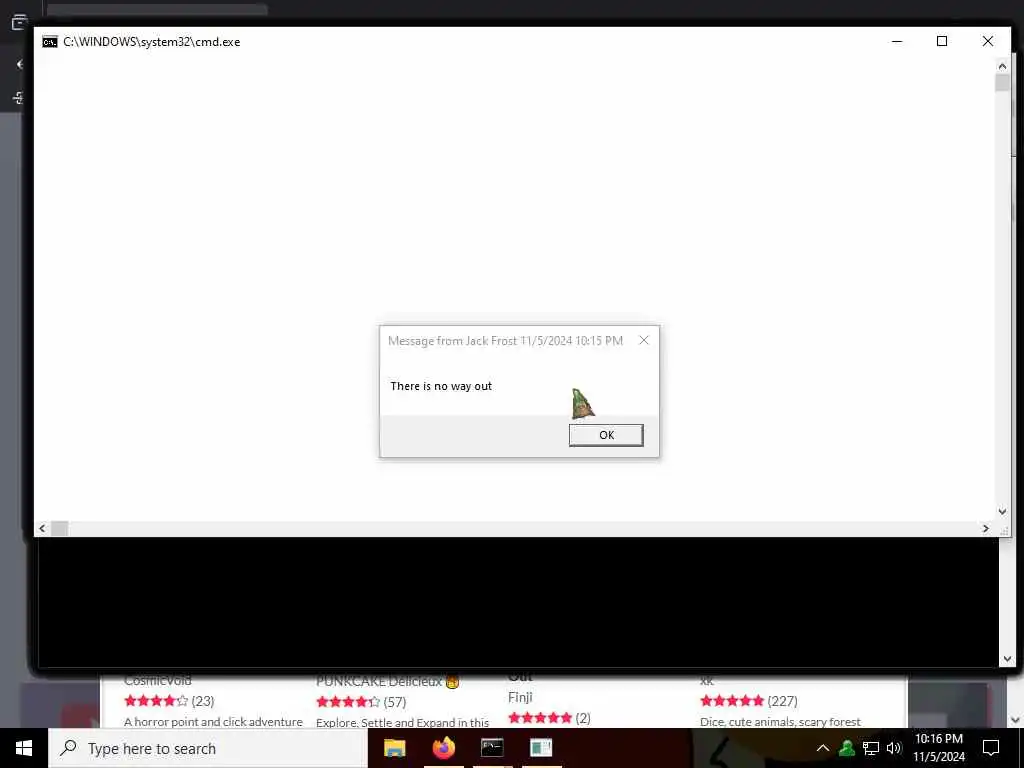Click PUNKCAKE Delicieux author in browser
Image resolution: width=1024 pixels, height=768 pixels.
pos(379,682)
